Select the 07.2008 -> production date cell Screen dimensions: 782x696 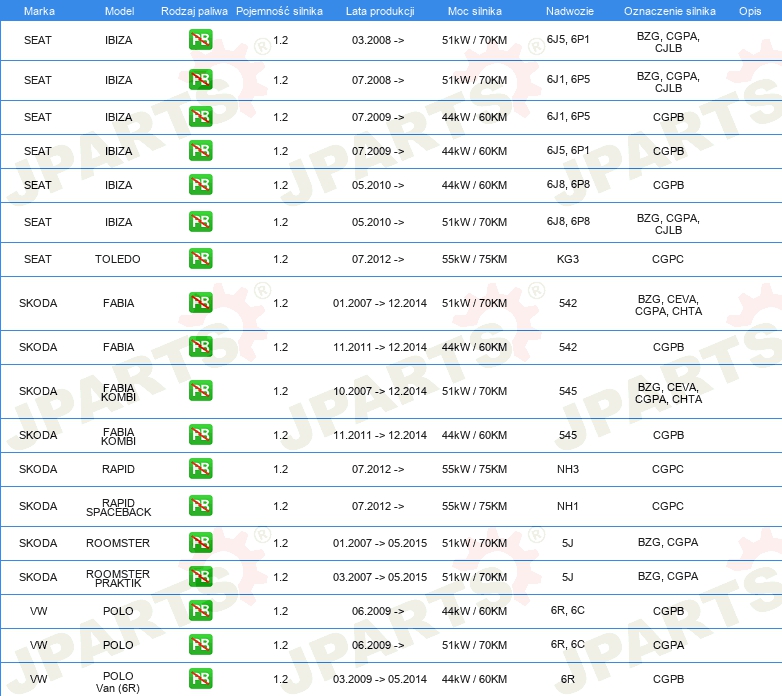(x=378, y=80)
